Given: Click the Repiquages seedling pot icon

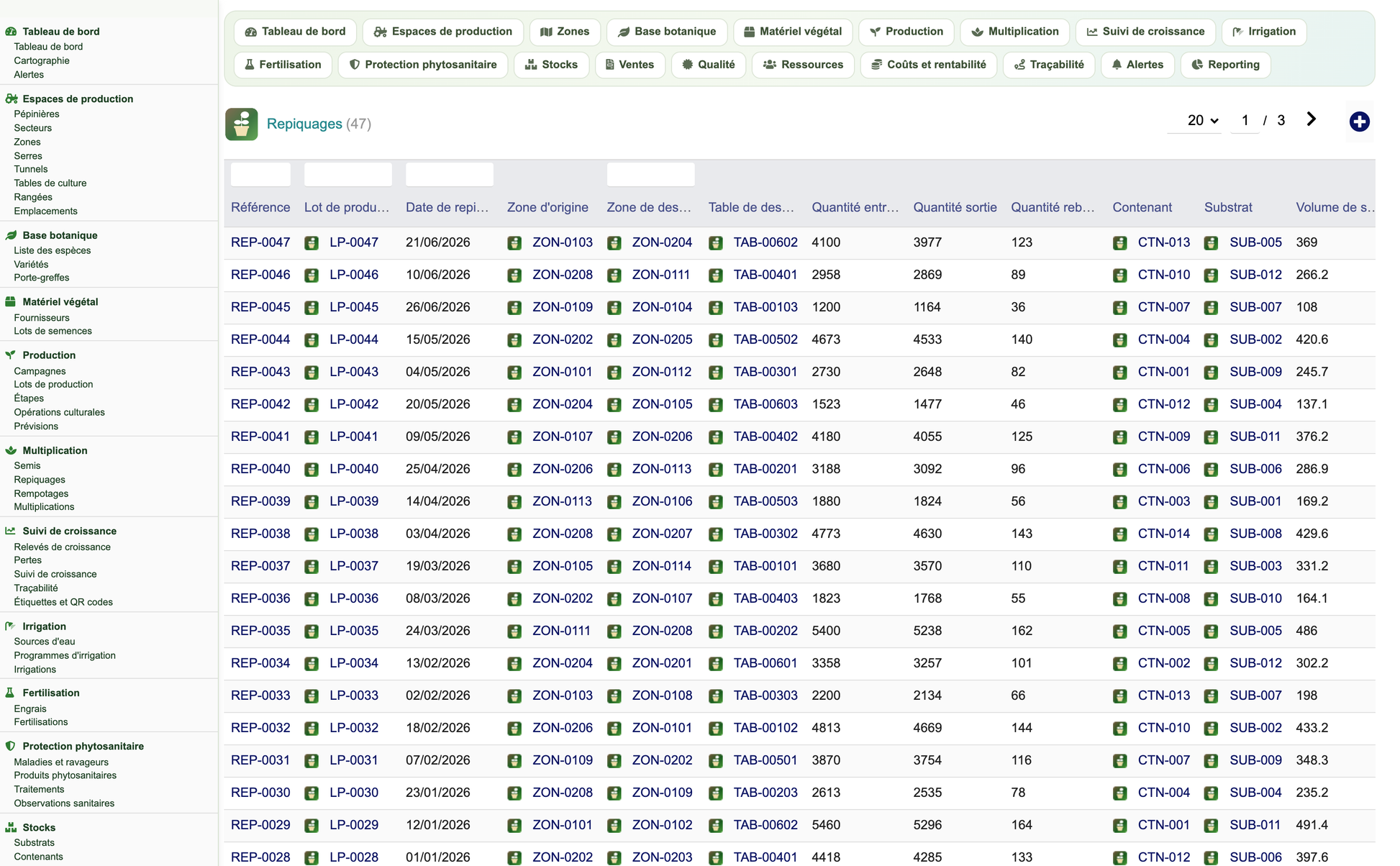Looking at the screenshot, I should pyautogui.click(x=242, y=124).
